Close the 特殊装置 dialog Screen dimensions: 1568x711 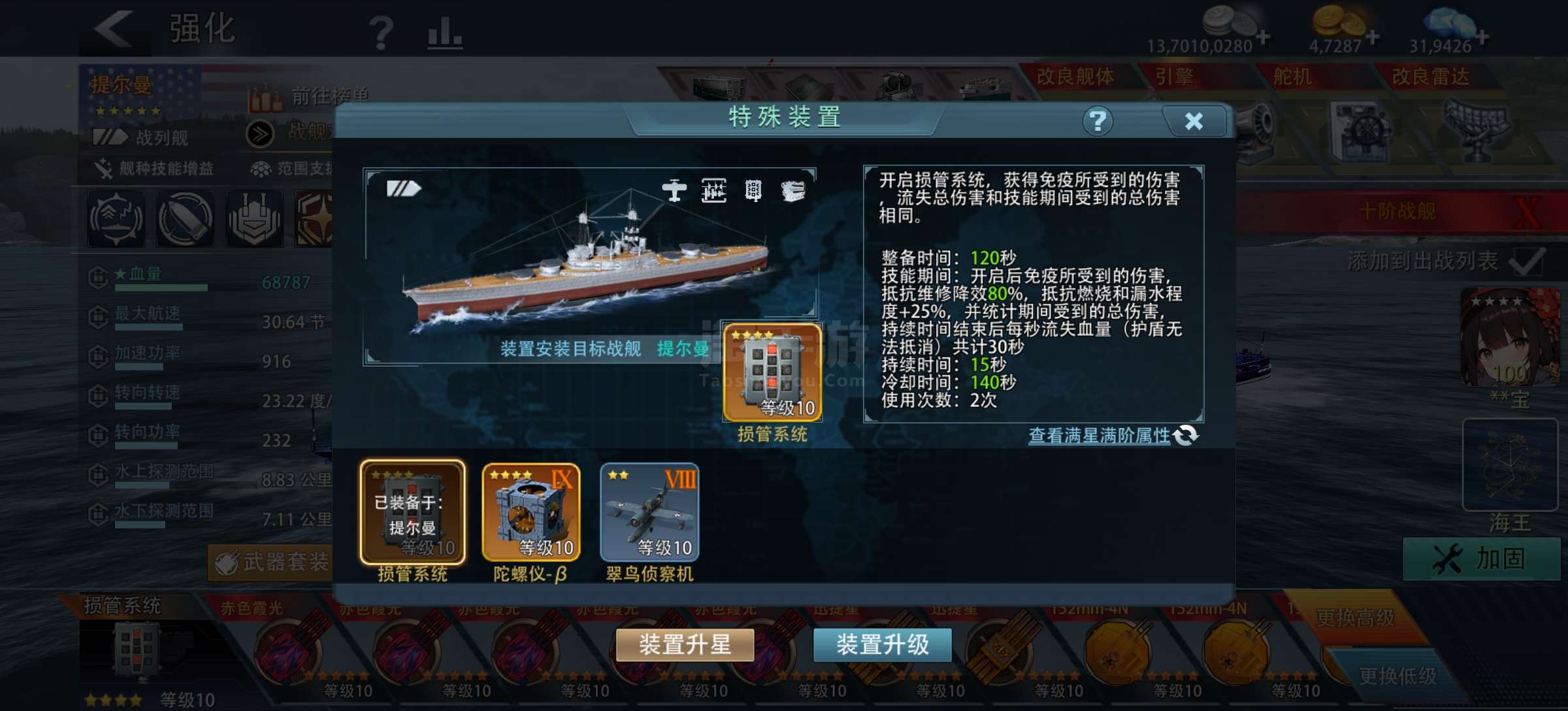tap(1194, 121)
